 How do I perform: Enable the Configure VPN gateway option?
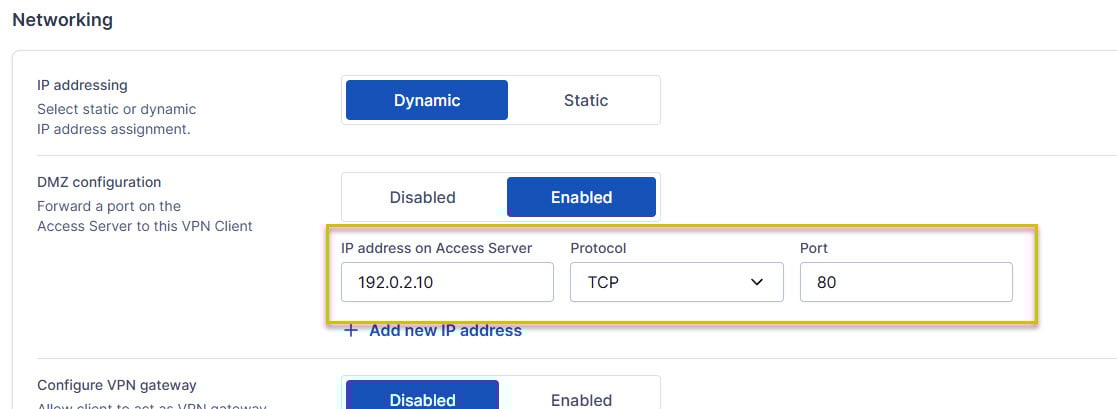581,399
